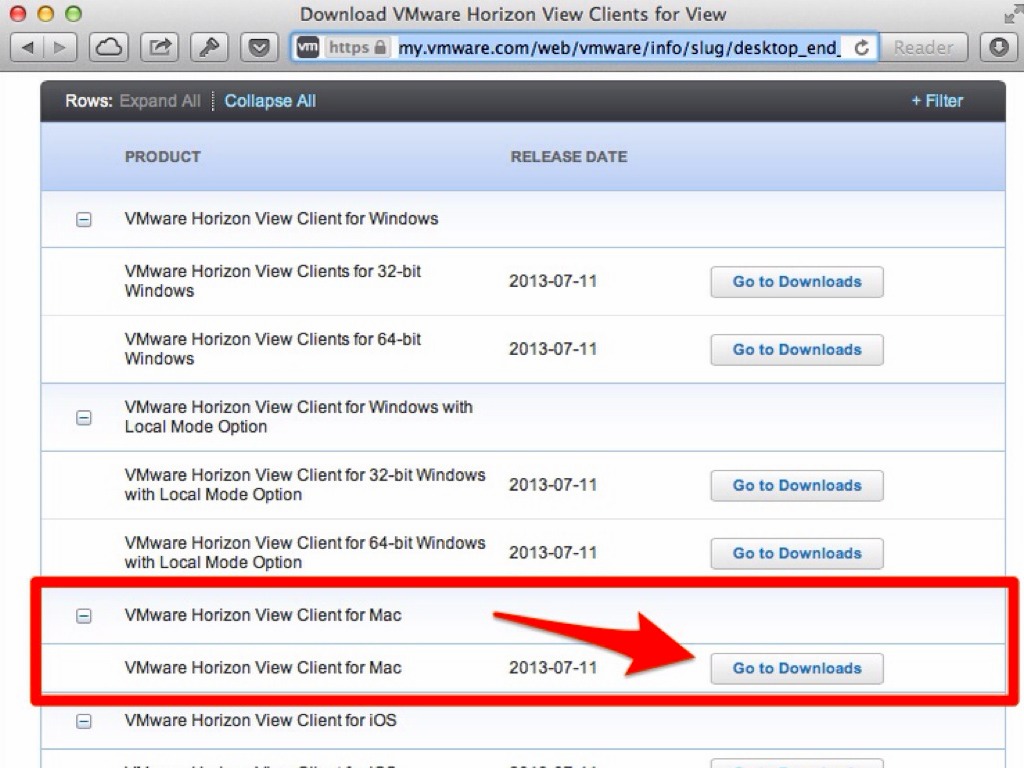Screen dimensions: 1024x768
Task: Click the Pocket save toolbar icon
Action: coord(259,47)
